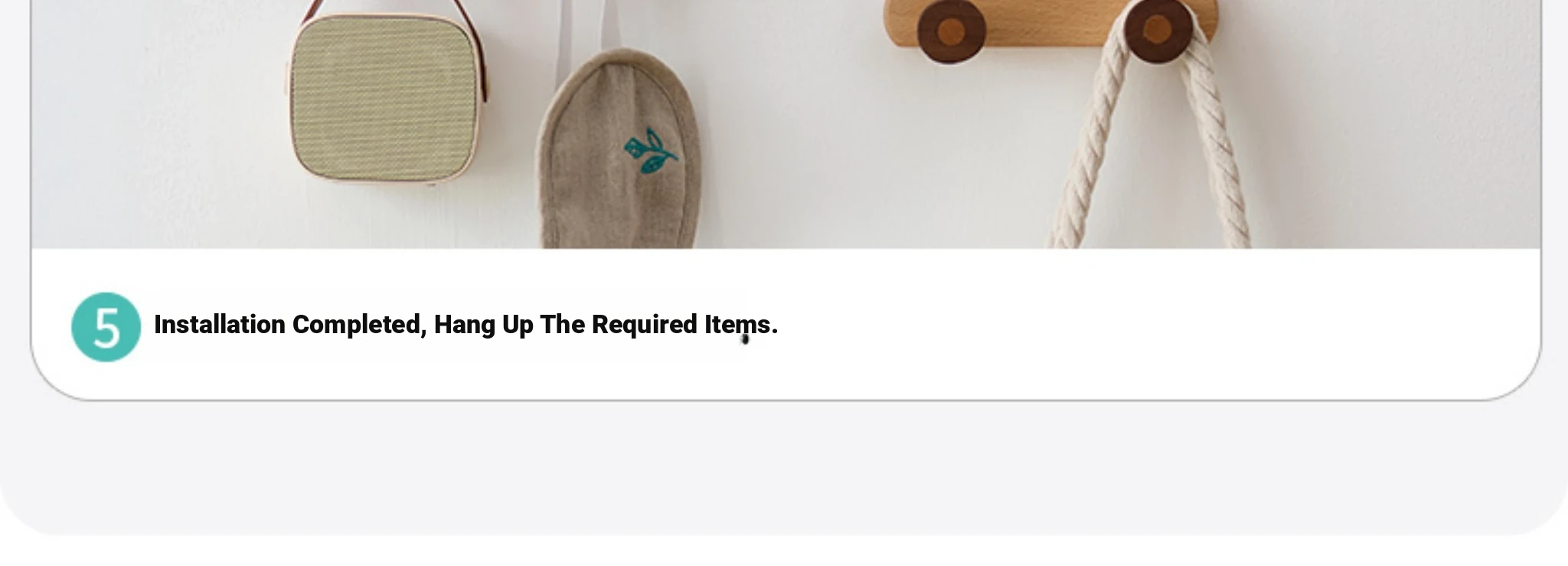Click the left wheel of the wooden car hook

tap(951, 31)
